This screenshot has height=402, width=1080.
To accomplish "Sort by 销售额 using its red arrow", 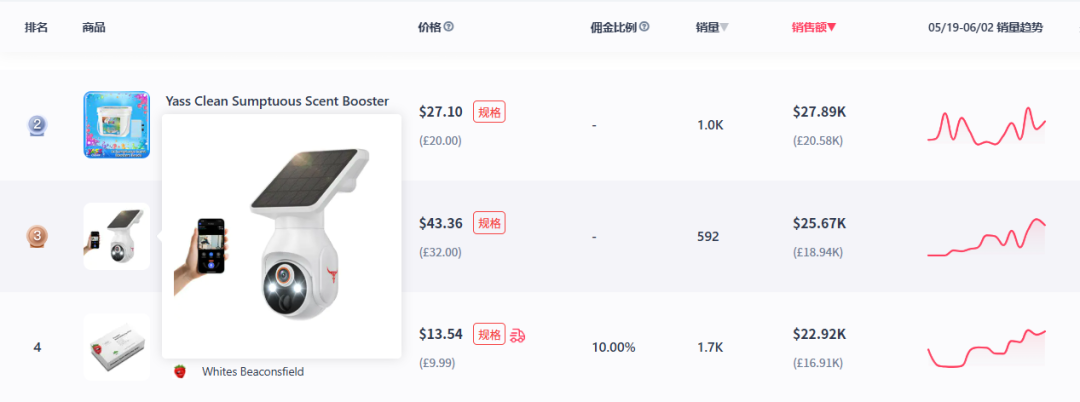I will [831, 27].
